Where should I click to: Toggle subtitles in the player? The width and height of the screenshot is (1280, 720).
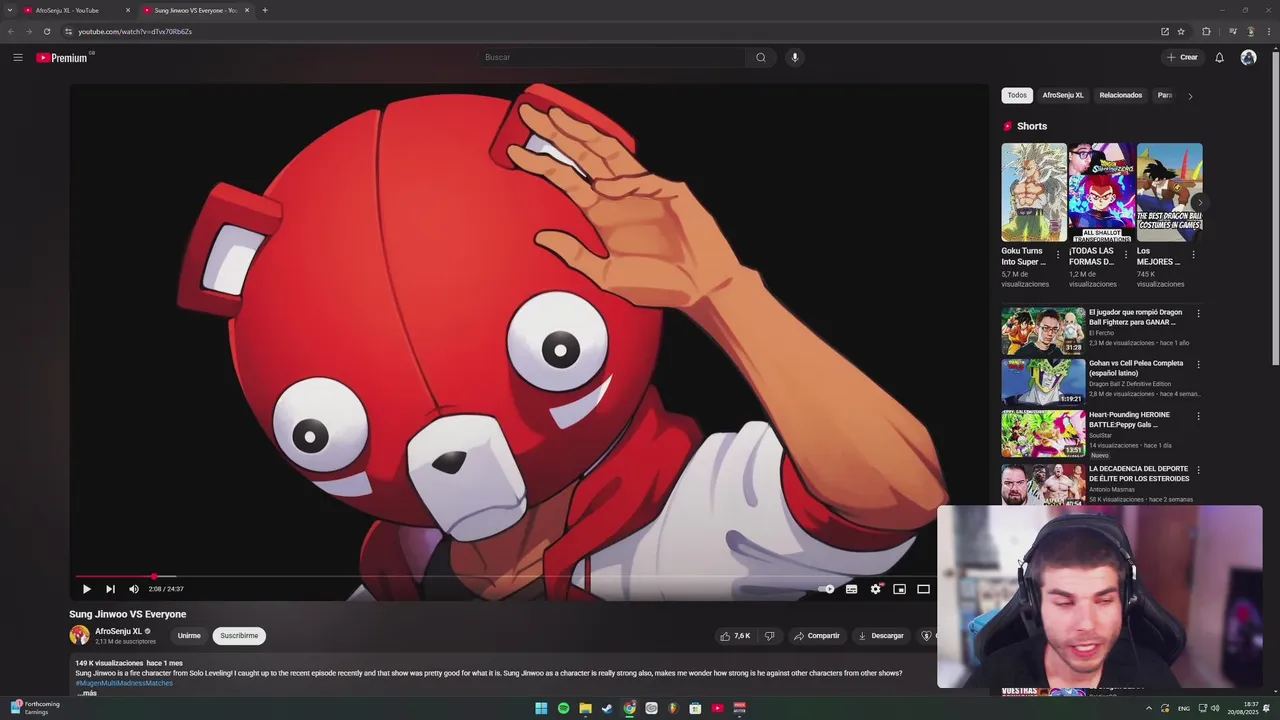pyautogui.click(x=851, y=589)
